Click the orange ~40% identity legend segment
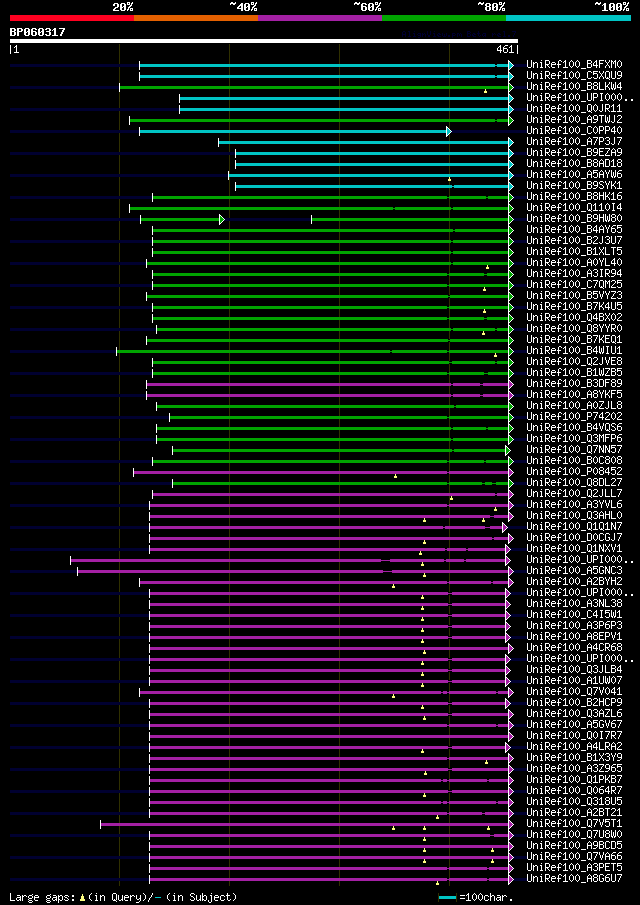The image size is (640, 905). 196,18
